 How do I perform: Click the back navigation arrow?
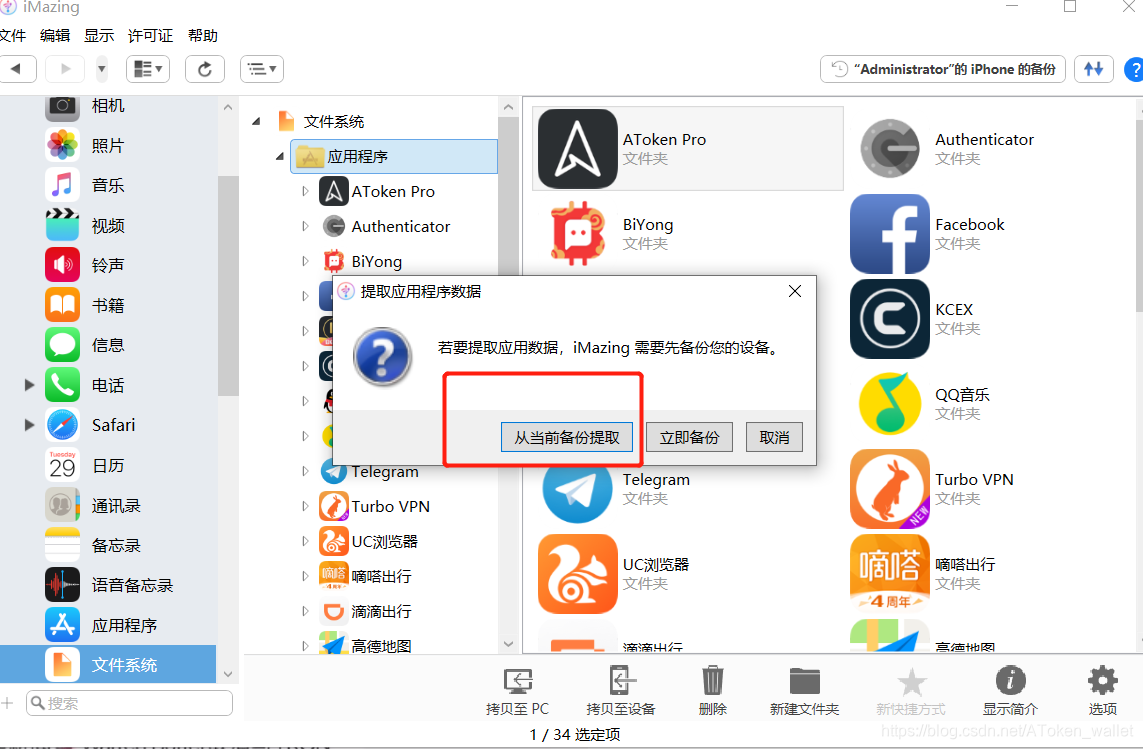(16, 69)
